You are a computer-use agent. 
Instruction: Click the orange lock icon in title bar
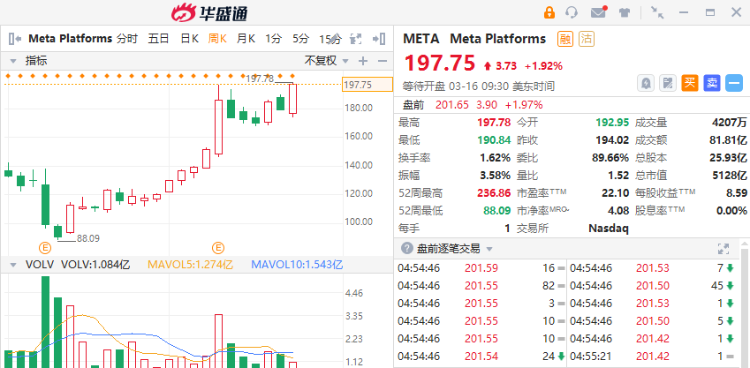pos(549,12)
